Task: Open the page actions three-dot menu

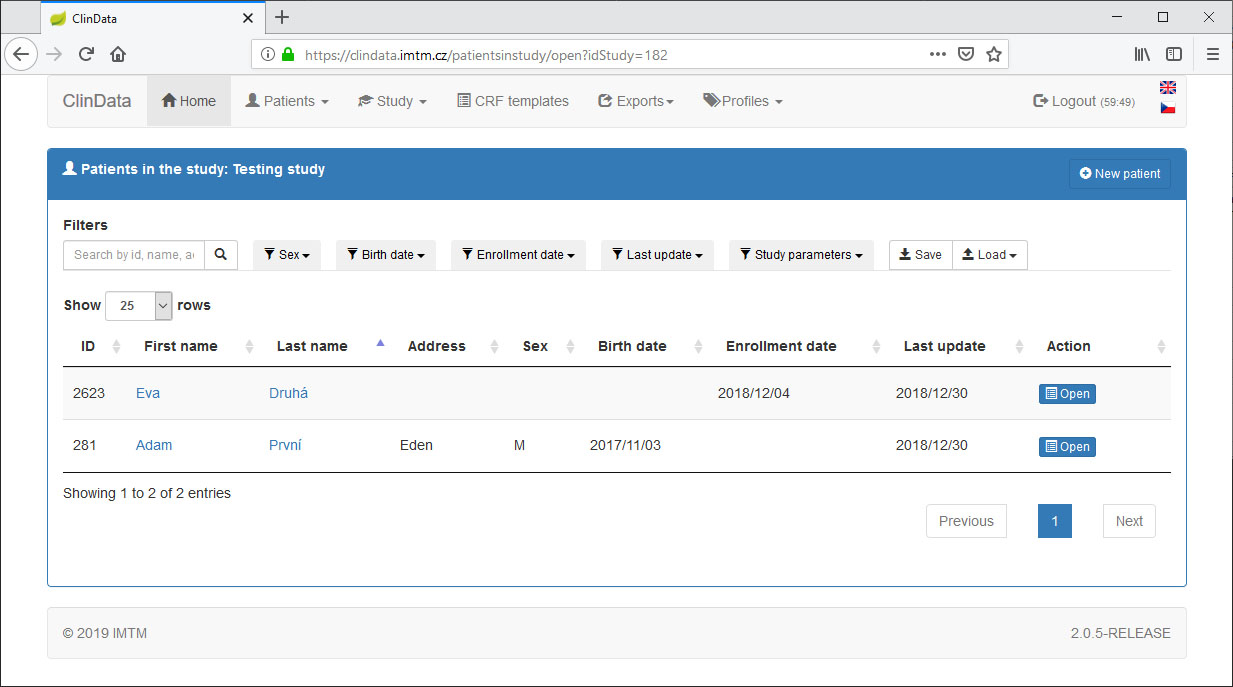Action: 938,55
